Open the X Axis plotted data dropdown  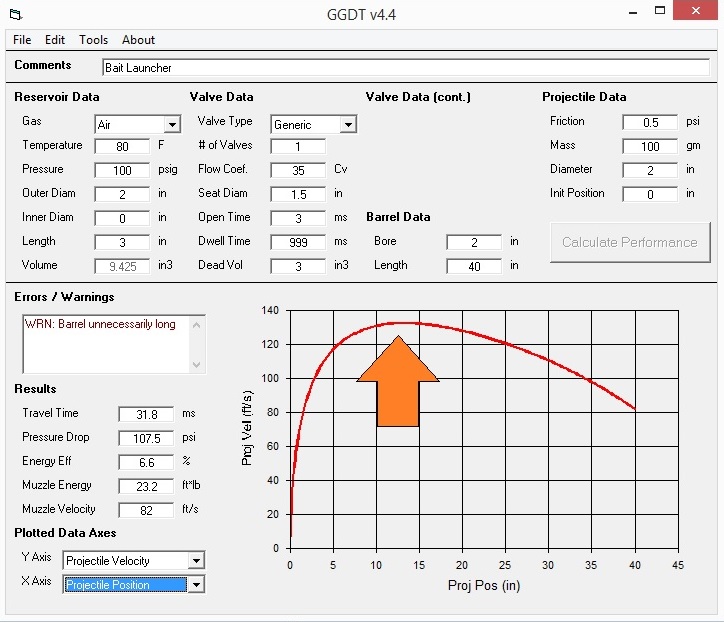click(196, 585)
